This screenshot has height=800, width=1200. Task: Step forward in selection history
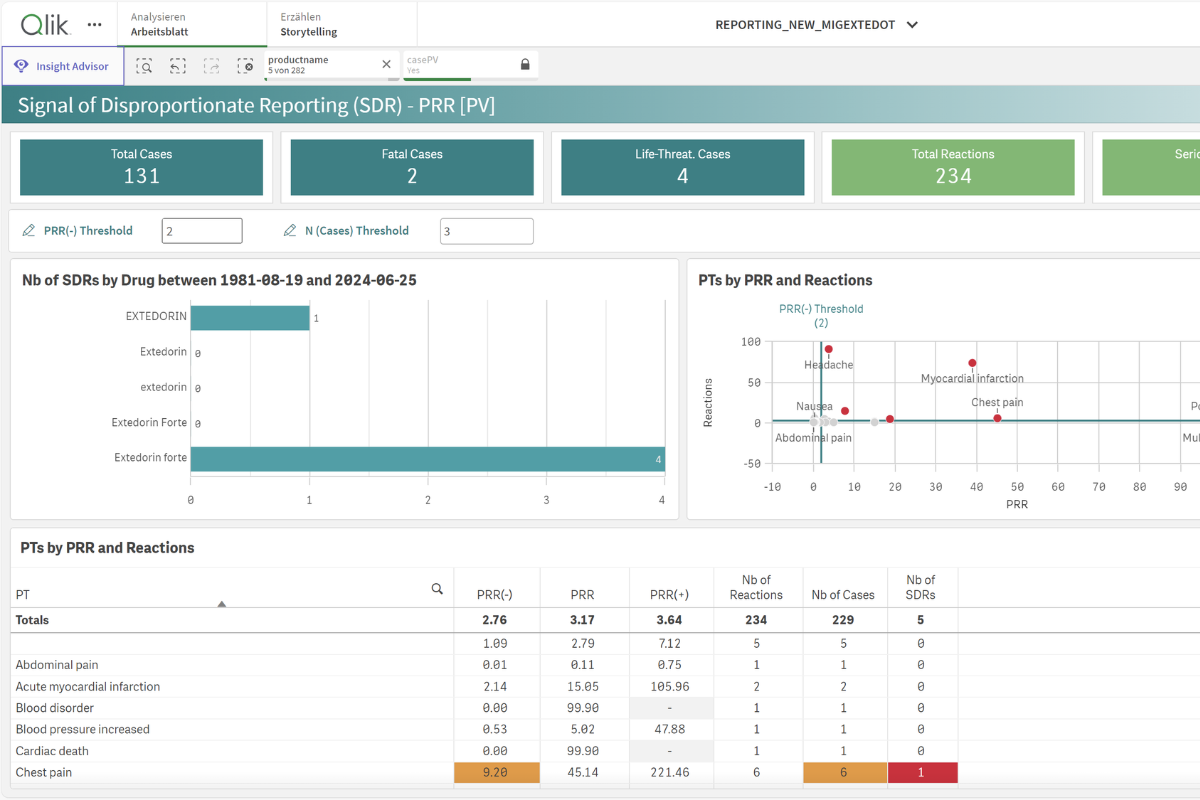211,66
